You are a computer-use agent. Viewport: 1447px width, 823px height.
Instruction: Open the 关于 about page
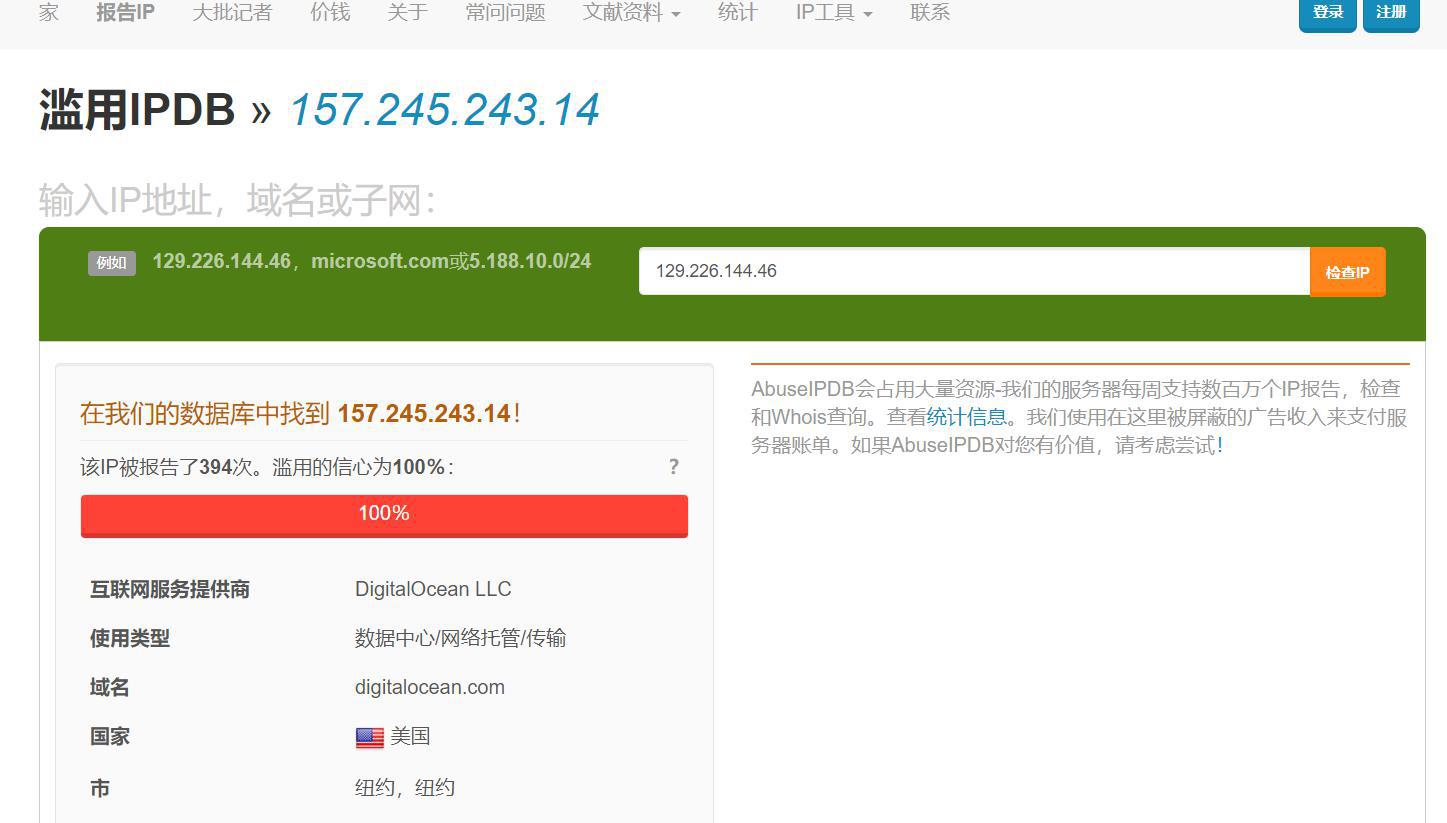point(407,13)
